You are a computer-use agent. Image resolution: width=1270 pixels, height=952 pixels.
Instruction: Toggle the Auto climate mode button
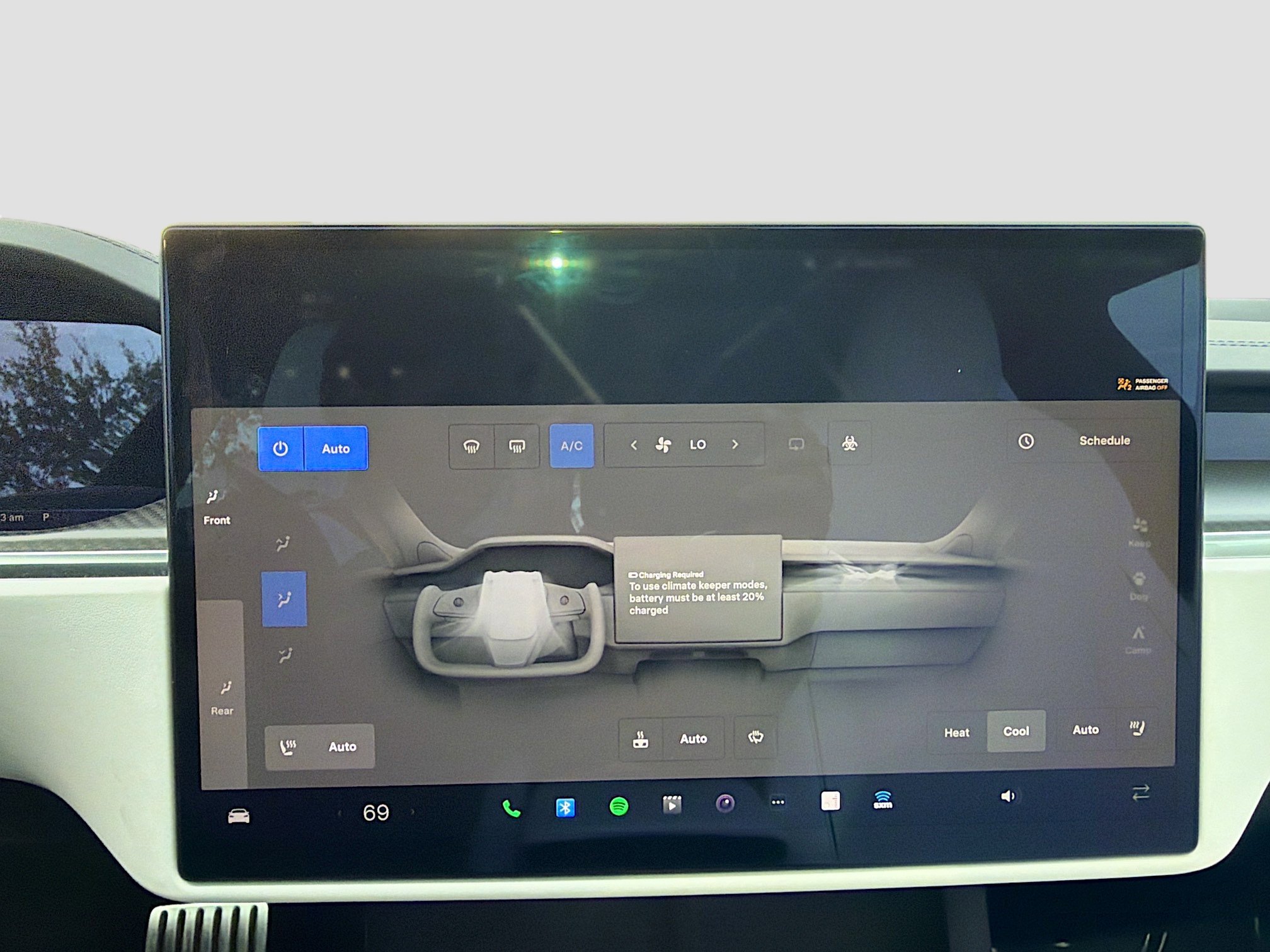pyautogui.click(x=336, y=448)
